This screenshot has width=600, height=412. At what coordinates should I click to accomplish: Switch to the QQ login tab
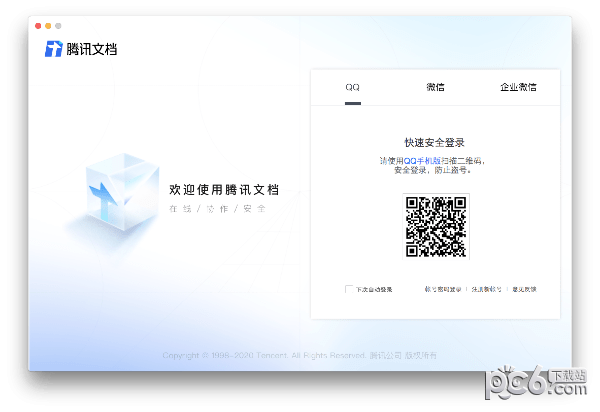(352, 87)
